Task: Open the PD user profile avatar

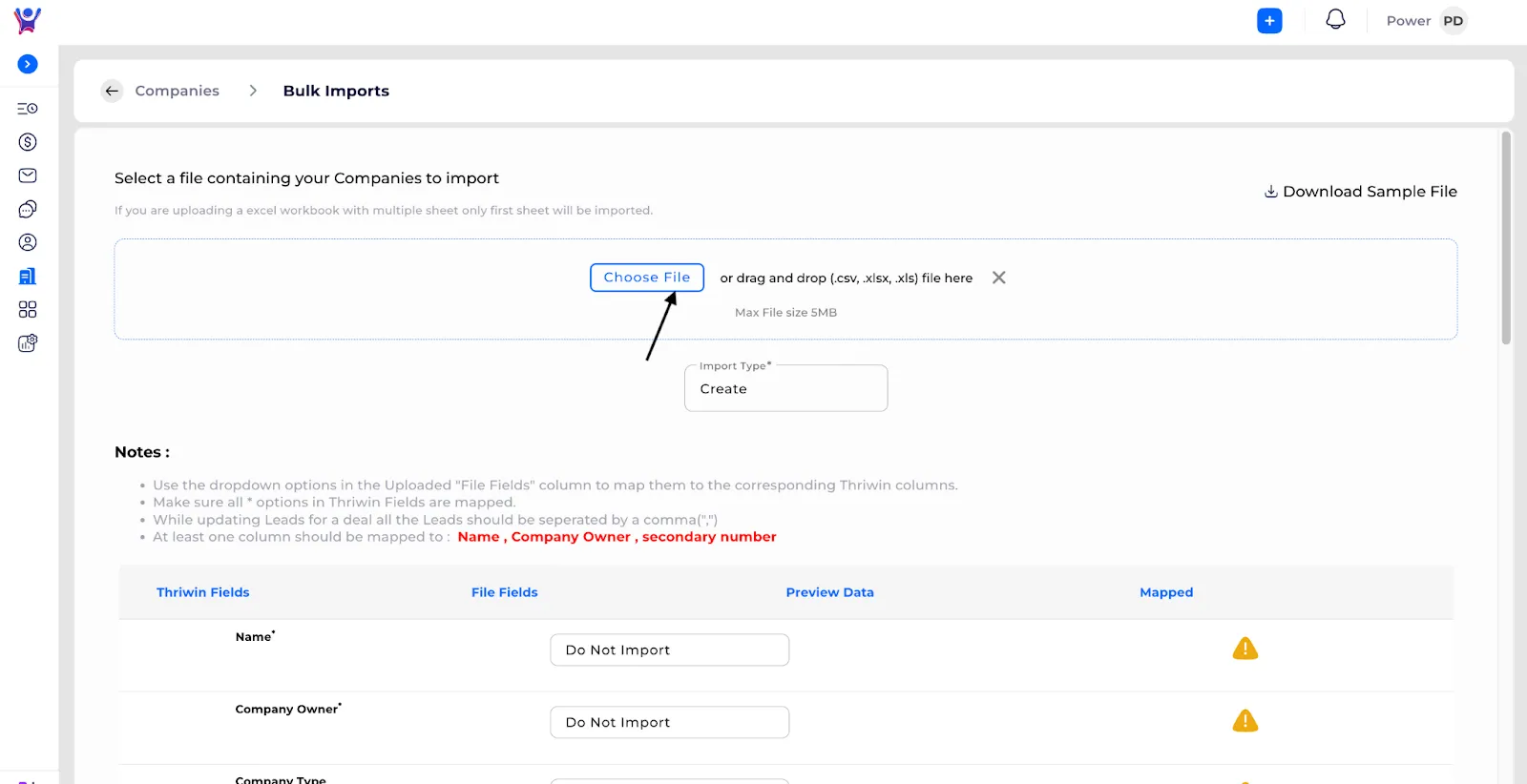Action: click(1453, 21)
